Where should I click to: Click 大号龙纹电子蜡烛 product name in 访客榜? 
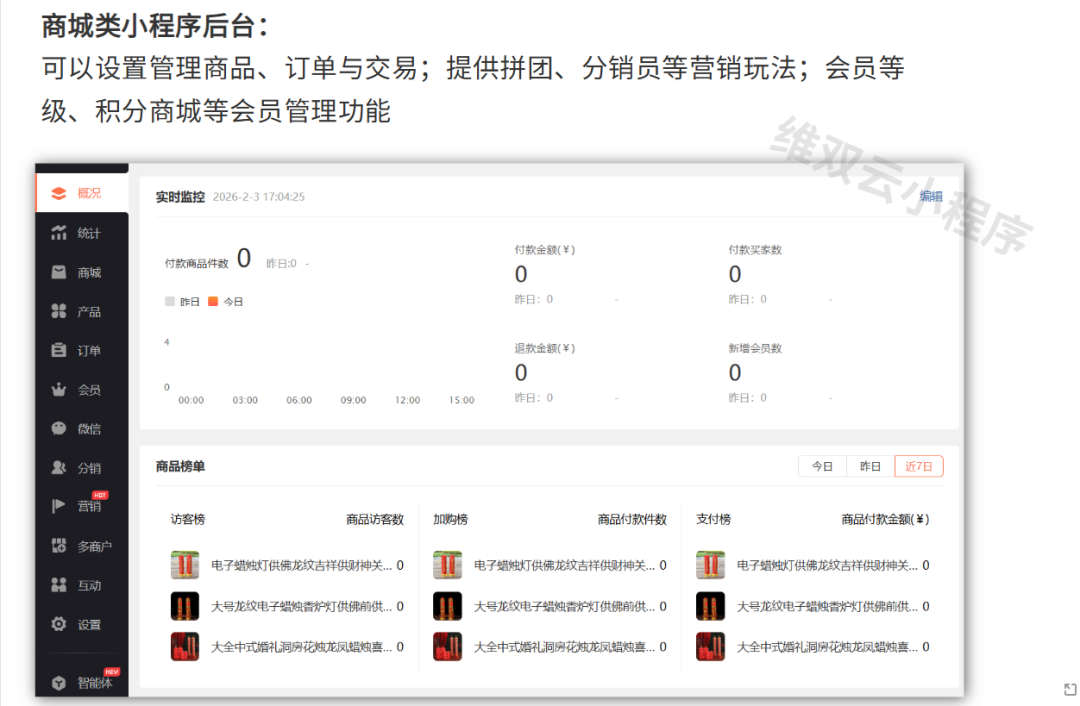[301, 606]
